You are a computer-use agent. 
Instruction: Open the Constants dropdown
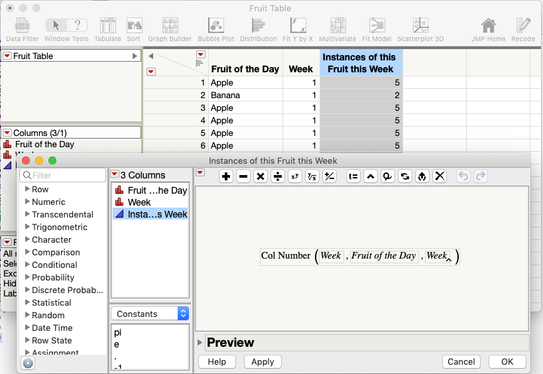(150, 314)
